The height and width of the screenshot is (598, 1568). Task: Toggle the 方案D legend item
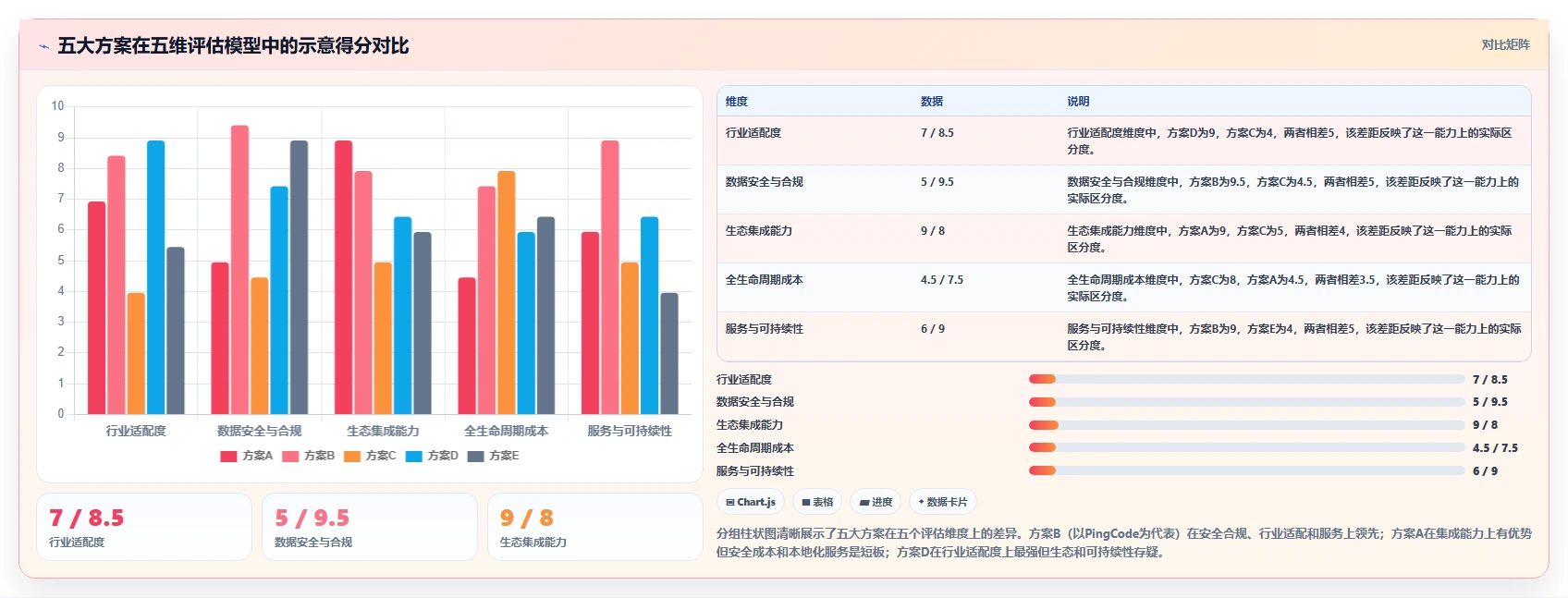[x=432, y=456]
